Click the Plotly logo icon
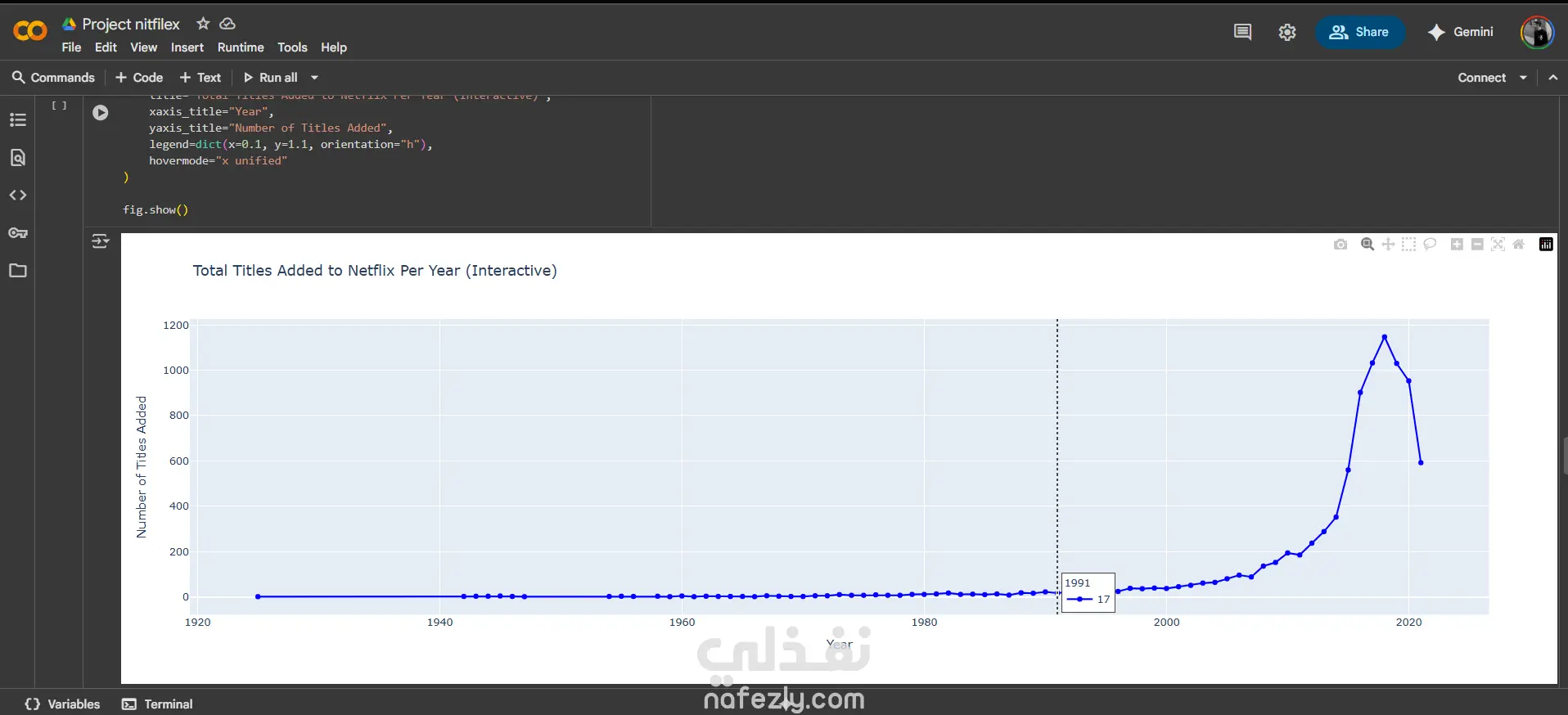This screenshot has width=1568, height=715. (x=1546, y=245)
